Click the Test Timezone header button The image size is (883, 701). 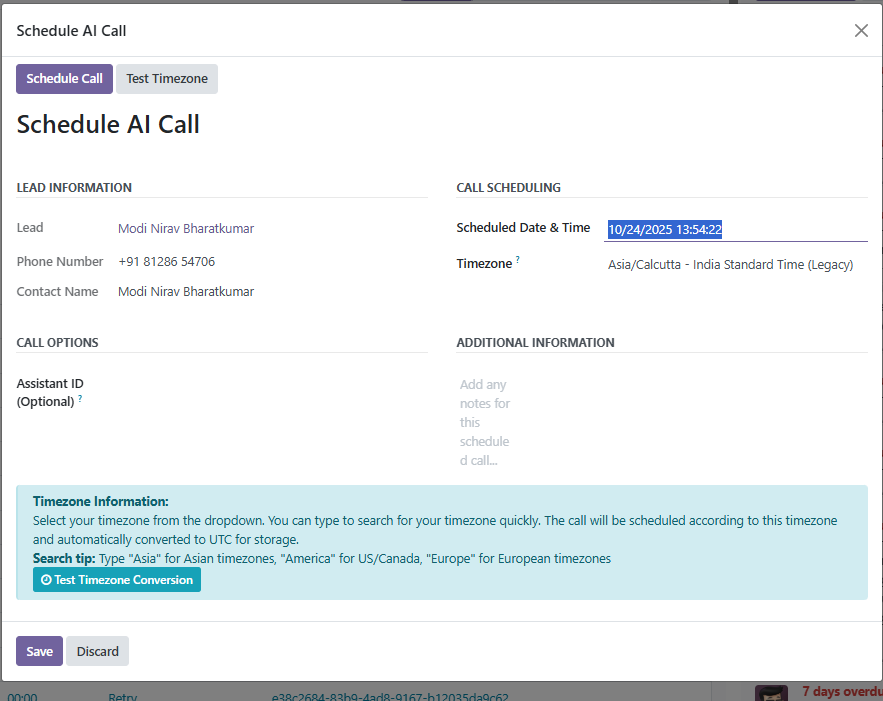167,79
